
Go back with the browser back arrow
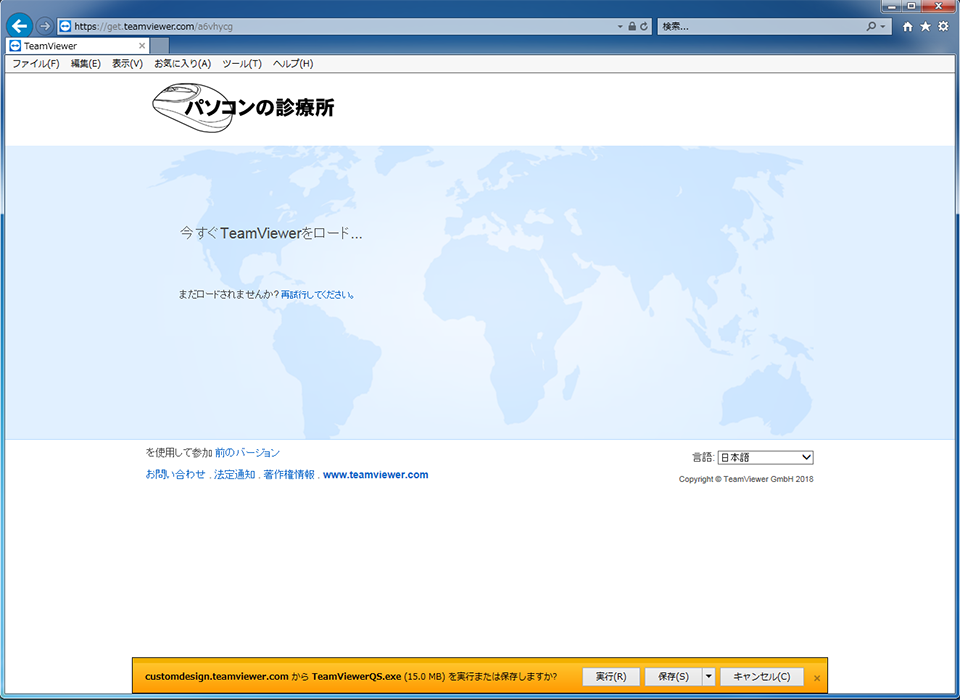tap(20, 26)
